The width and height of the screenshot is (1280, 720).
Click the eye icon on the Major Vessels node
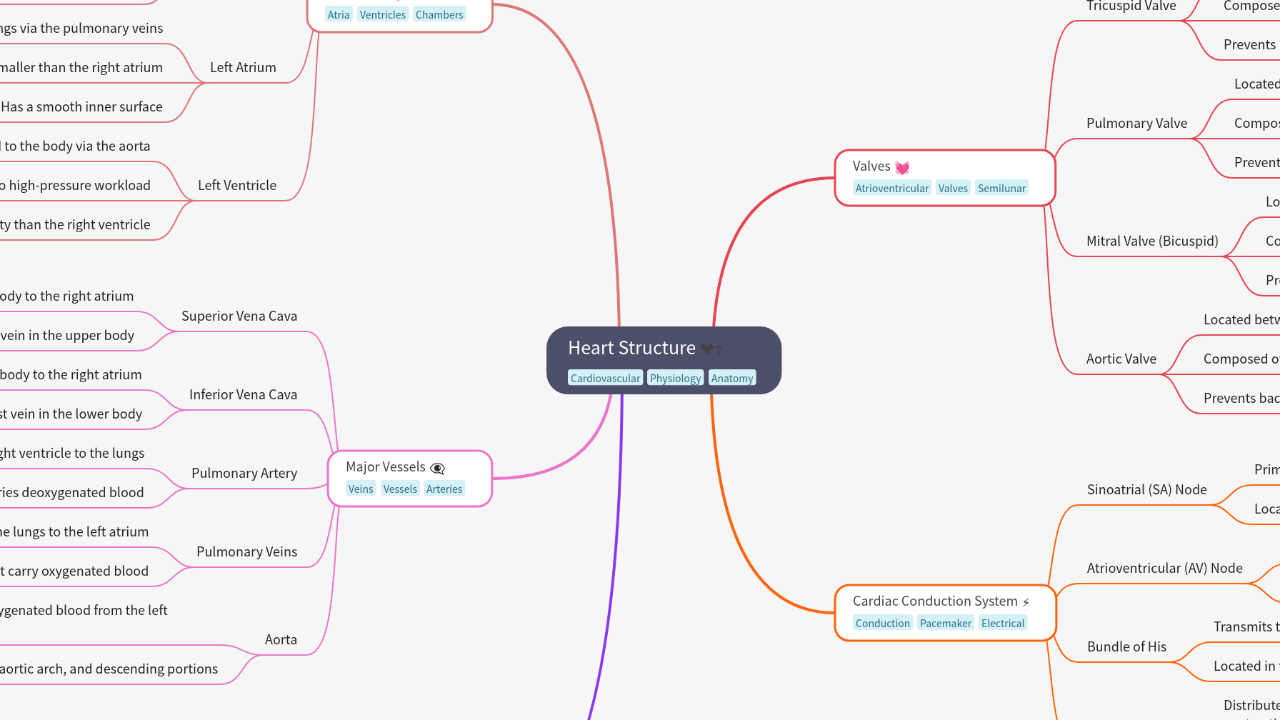click(x=437, y=468)
